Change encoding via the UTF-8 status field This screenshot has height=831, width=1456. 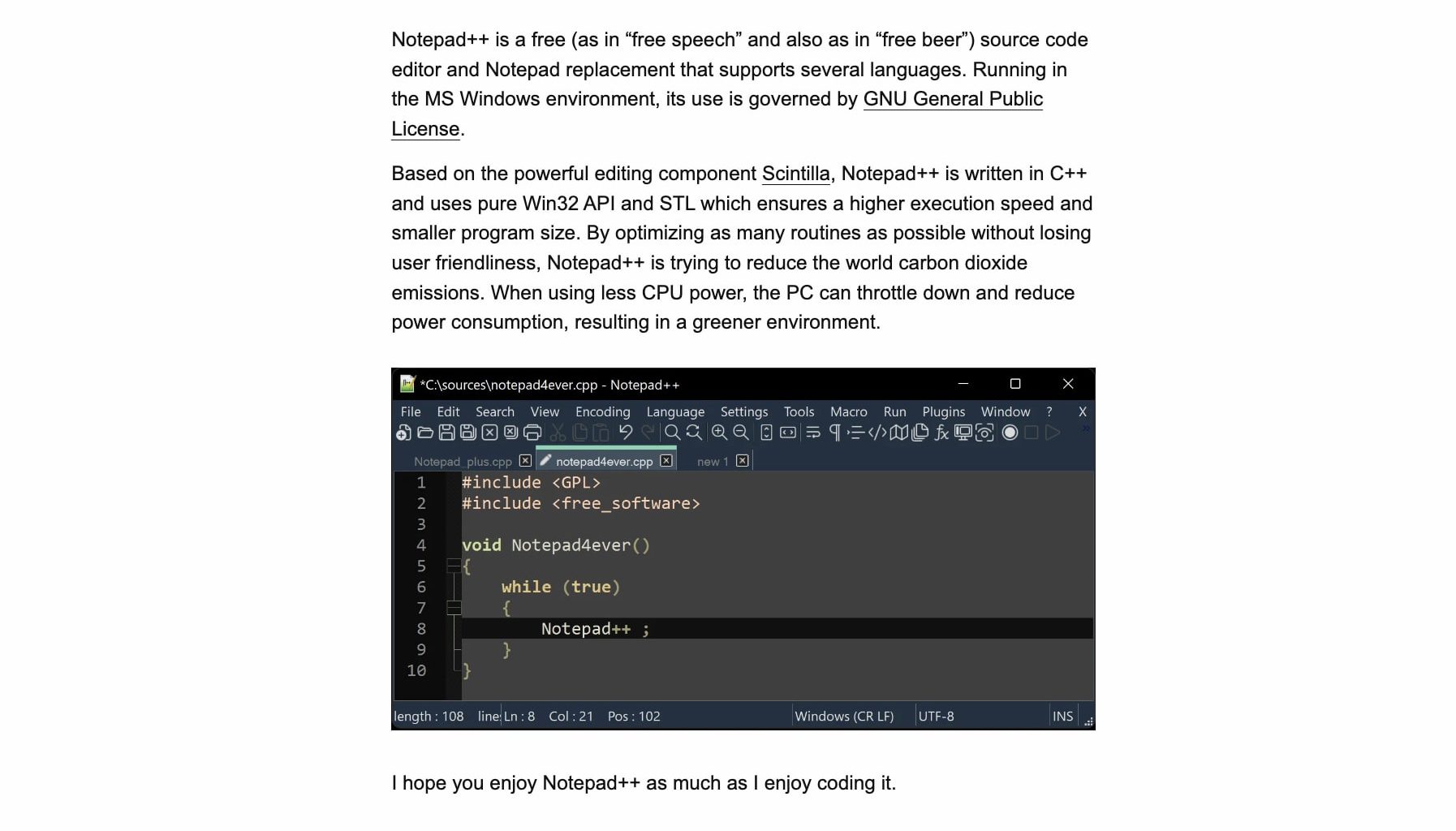point(937,716)
